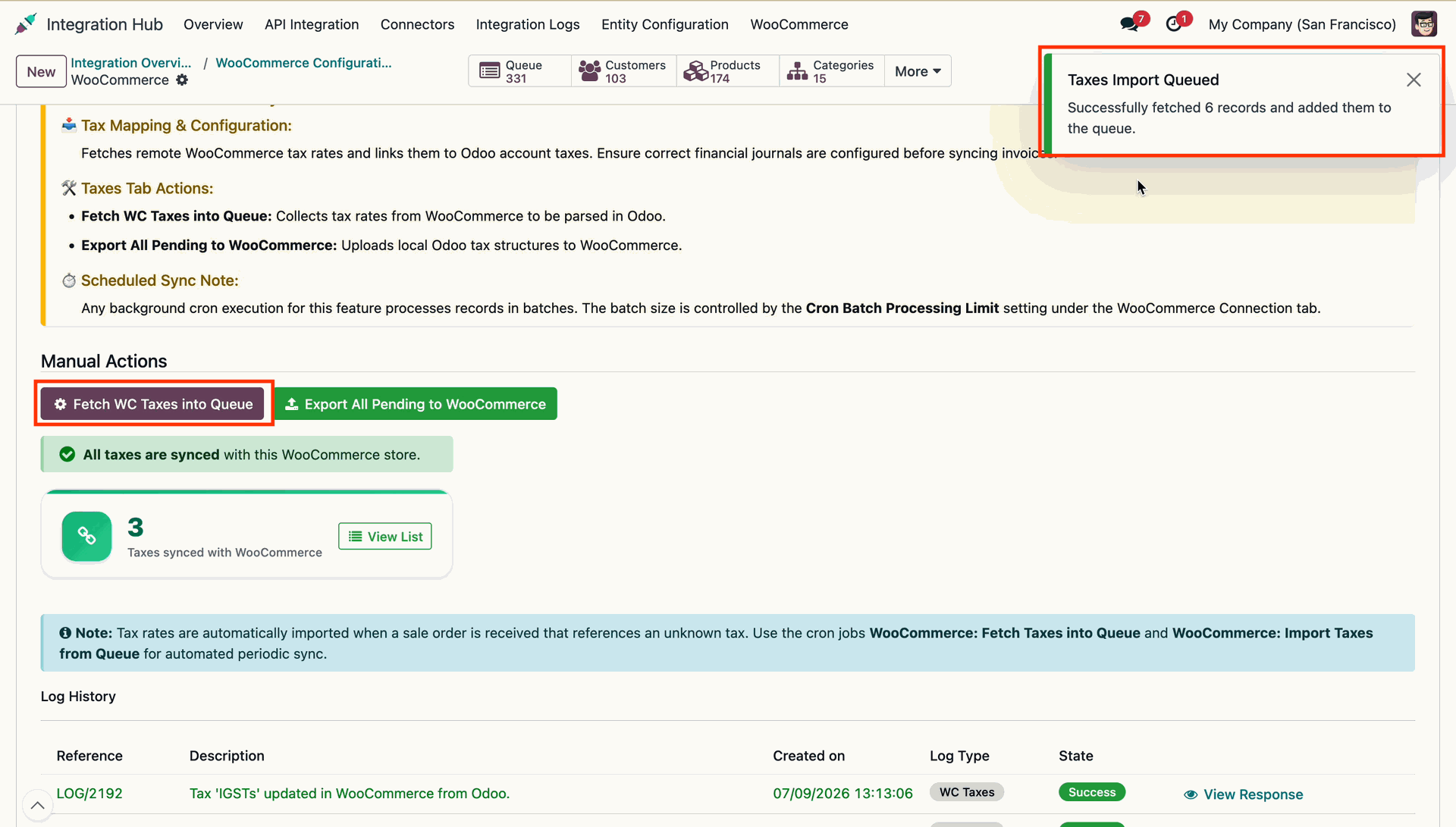1456x827 pixels.
Task: Open the Queue 331 stat button
Action: [519, 71]
